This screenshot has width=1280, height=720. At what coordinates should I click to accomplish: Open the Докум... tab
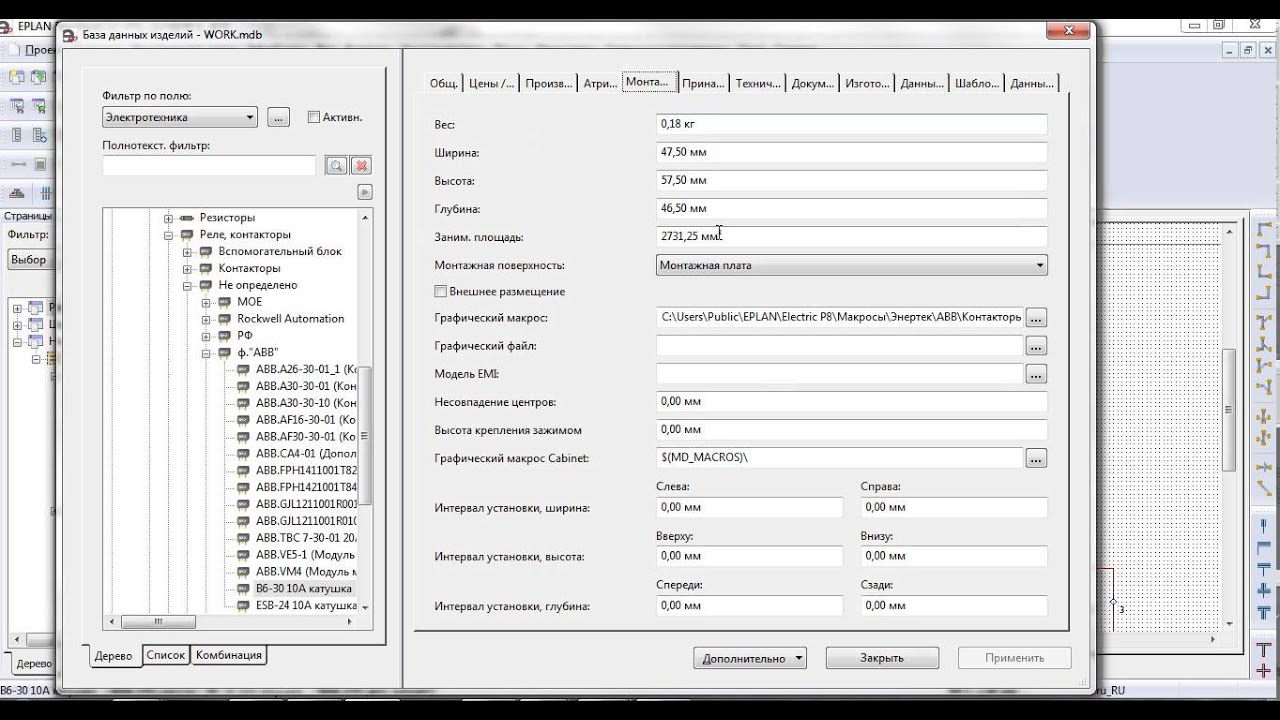pos(813,83)
